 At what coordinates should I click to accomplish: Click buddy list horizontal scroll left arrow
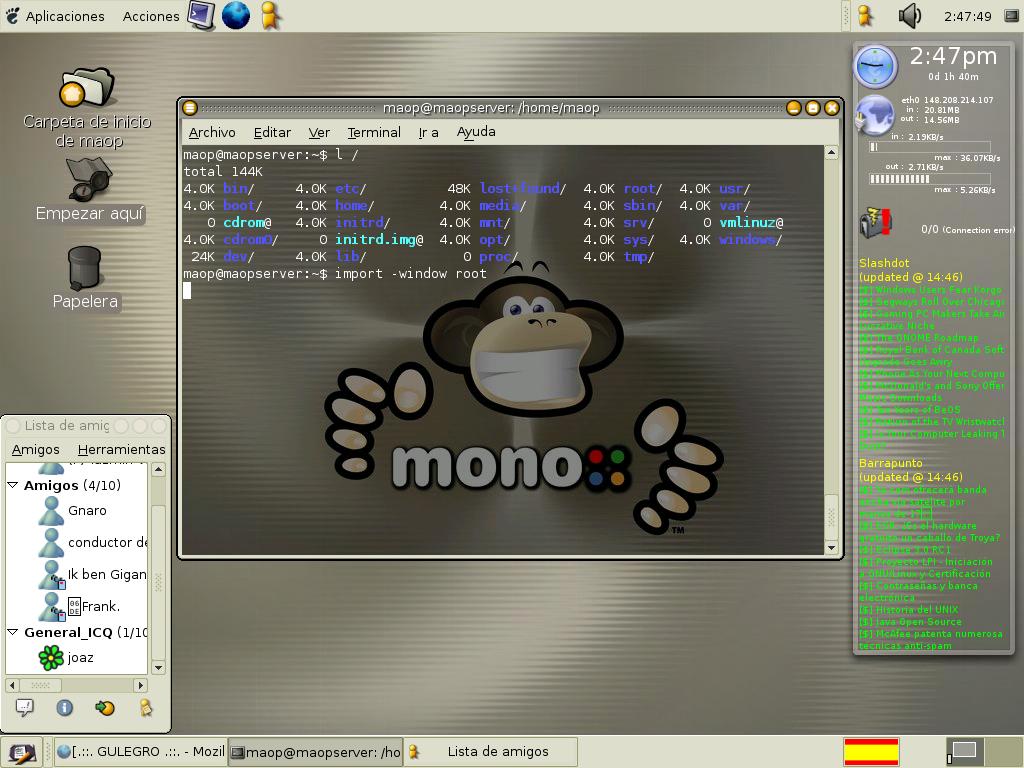[12, 685]
